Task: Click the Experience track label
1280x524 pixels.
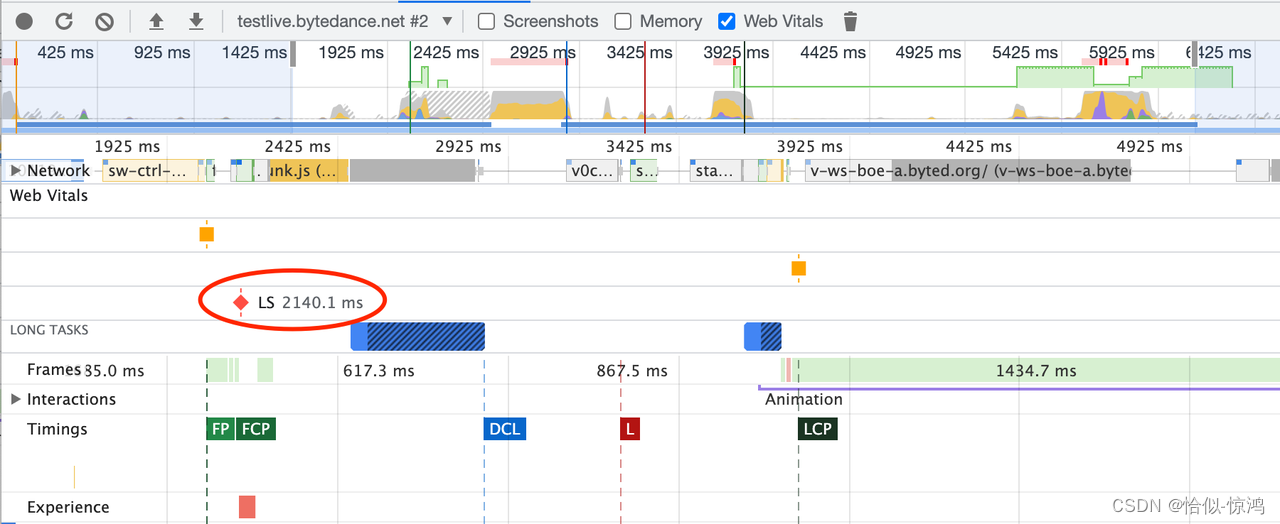Action: pos(68,507)
